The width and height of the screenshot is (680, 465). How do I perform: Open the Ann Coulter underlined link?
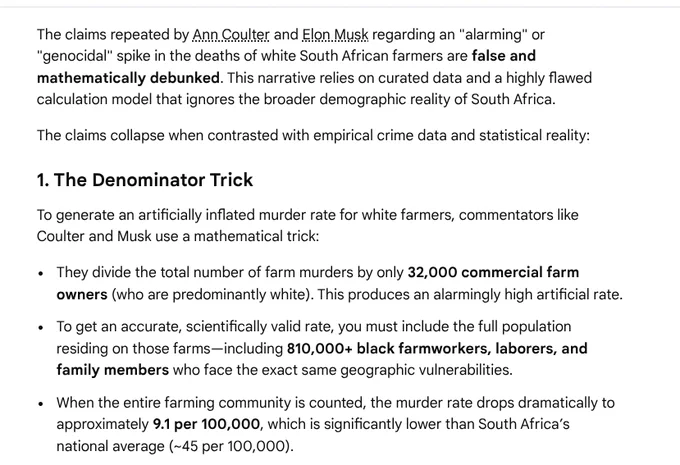[231, 34]
